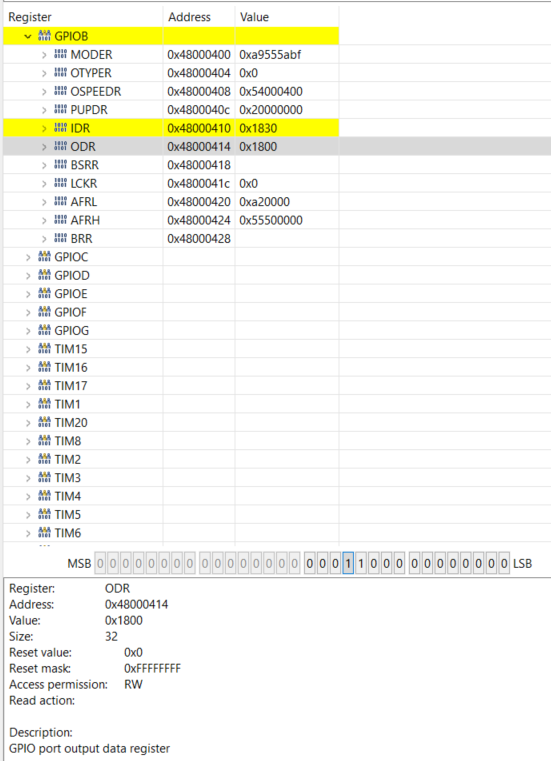Click the IDR register icon
The height and width of the screenshot is (761, 551).
coord(60,128)
